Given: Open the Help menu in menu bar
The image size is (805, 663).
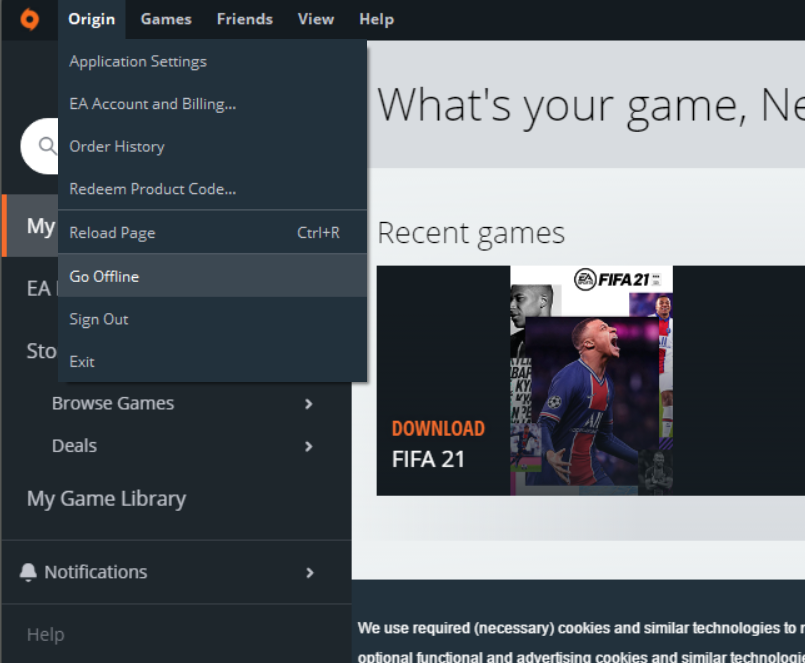Looking at the screenshot, I should tap(376, 19).
